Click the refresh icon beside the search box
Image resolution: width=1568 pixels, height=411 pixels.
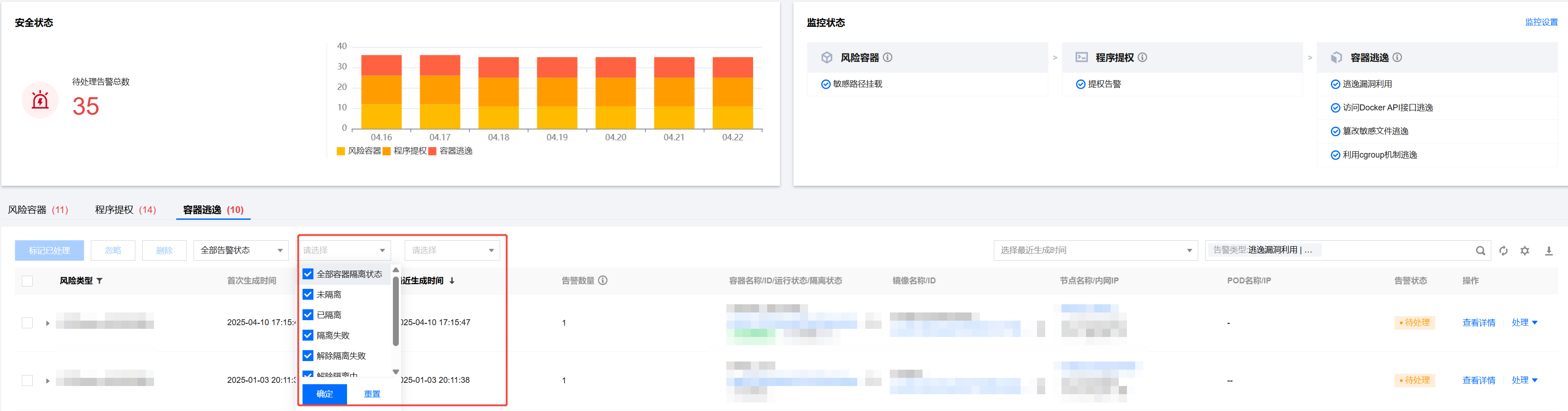pos(1503,251)
